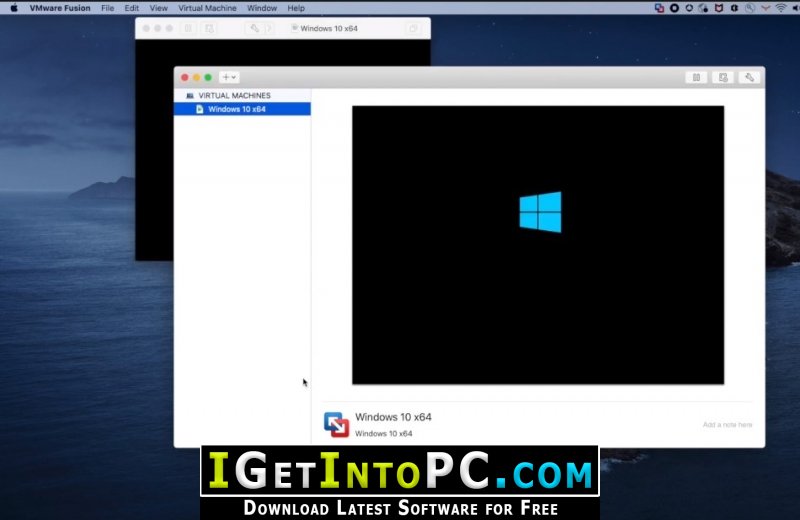Screen dimensions: 800x520
Task: Click the VMware Fusion icon beside VM name
Action: coord(336,425)
